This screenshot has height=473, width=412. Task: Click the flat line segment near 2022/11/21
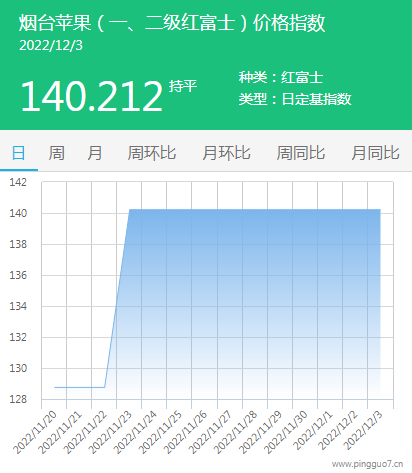(x=79, y=387)
